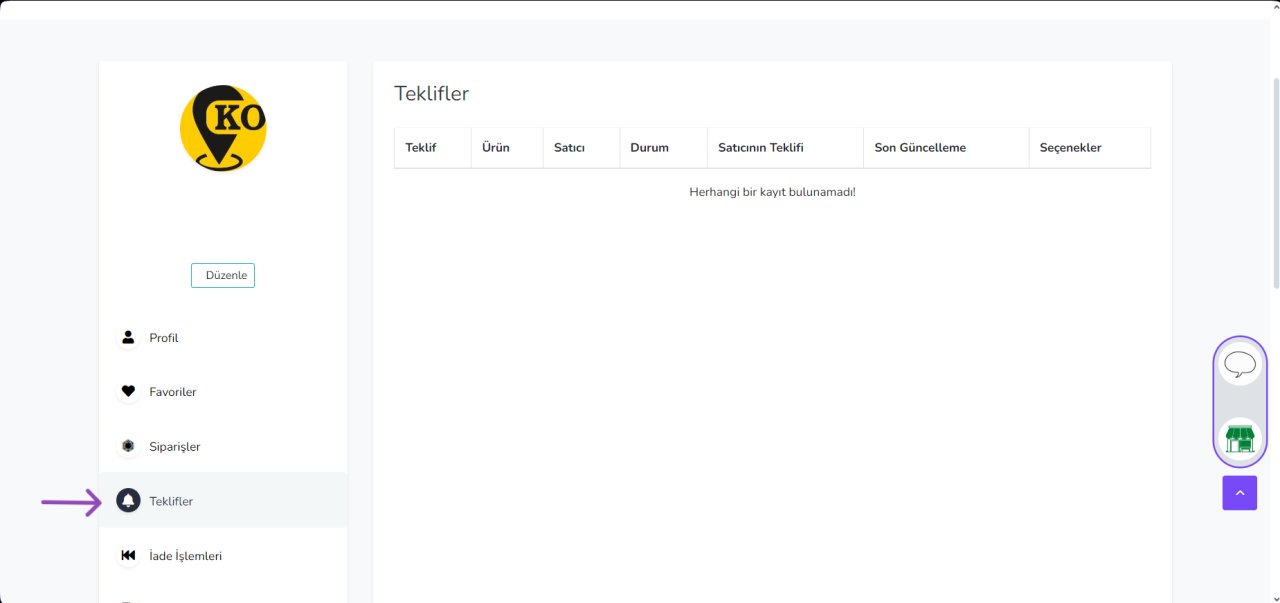Image resolution: width=1280 pixels, height=603 pixels.
Task: Click the Satıcı column header
Action: coord(581,148)
